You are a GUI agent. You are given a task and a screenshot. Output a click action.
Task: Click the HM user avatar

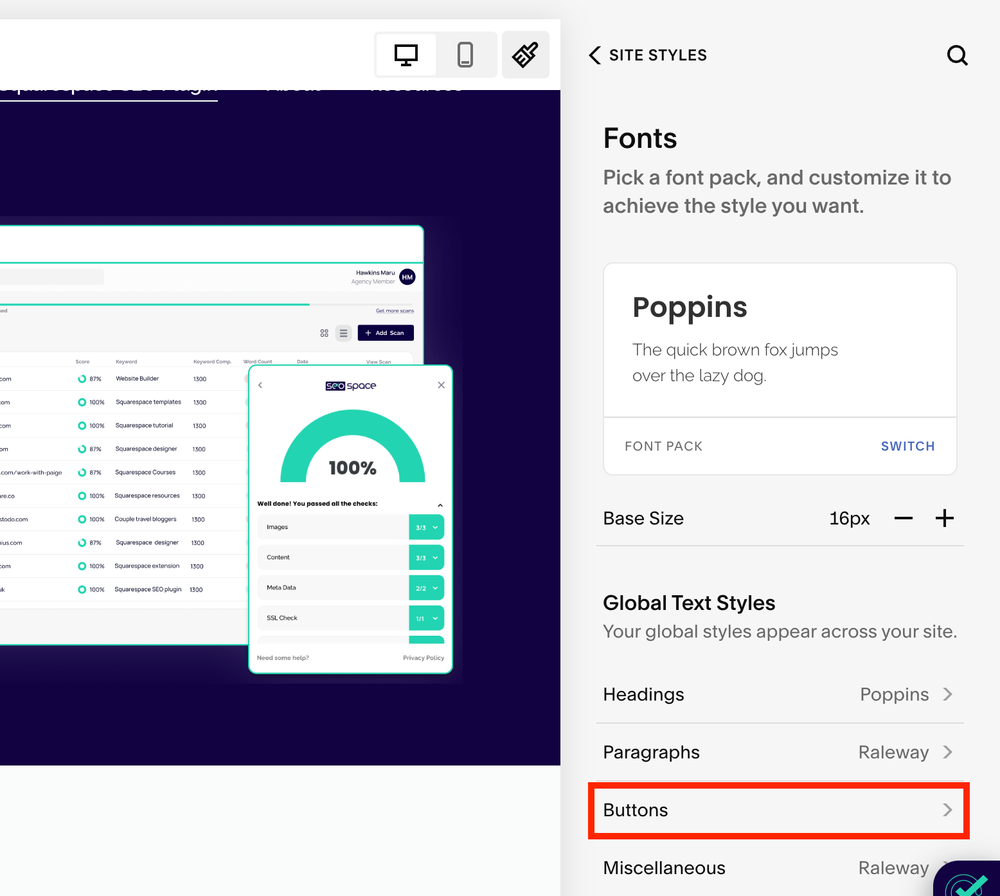coord(408,277)
